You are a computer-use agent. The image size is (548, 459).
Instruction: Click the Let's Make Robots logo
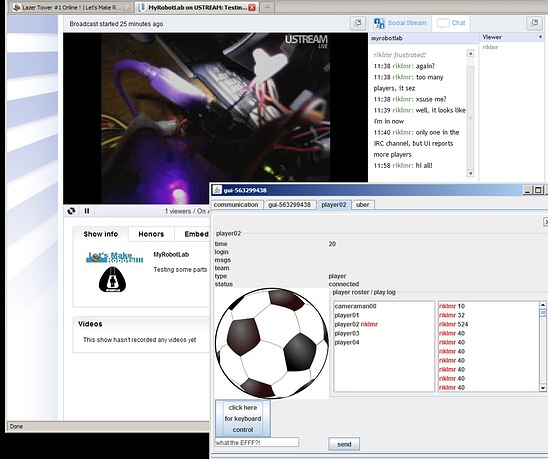[114, 257]
